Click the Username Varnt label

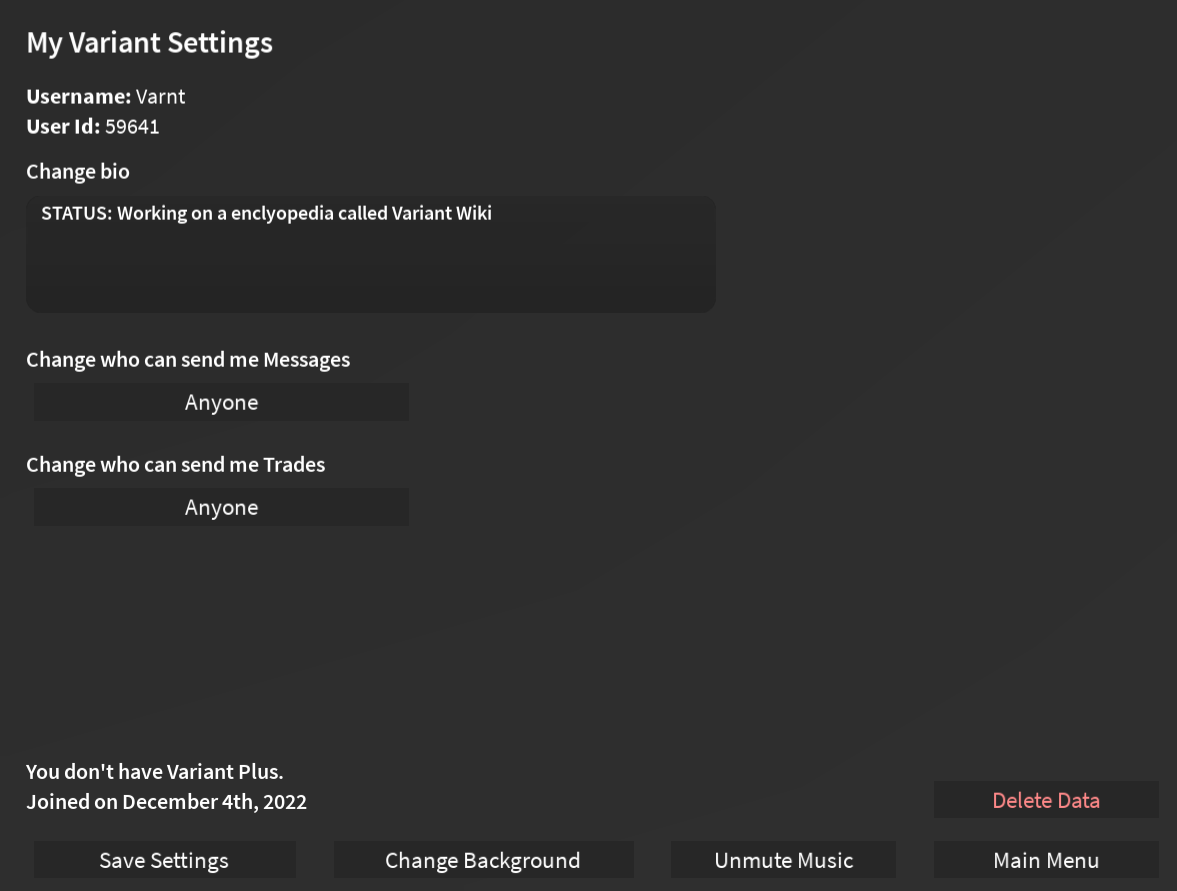[105, 96]
